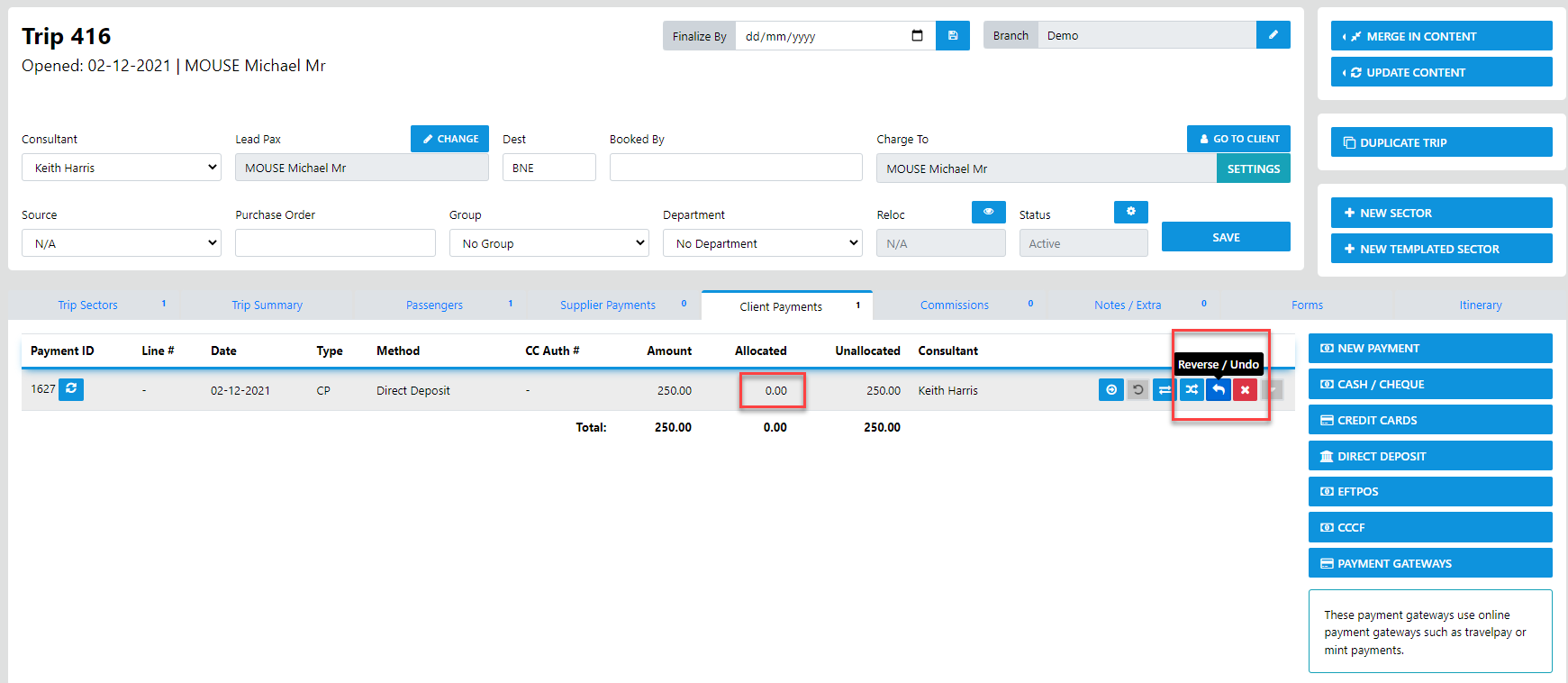Click the Status field showing Active

click(x=1083, y=243)
